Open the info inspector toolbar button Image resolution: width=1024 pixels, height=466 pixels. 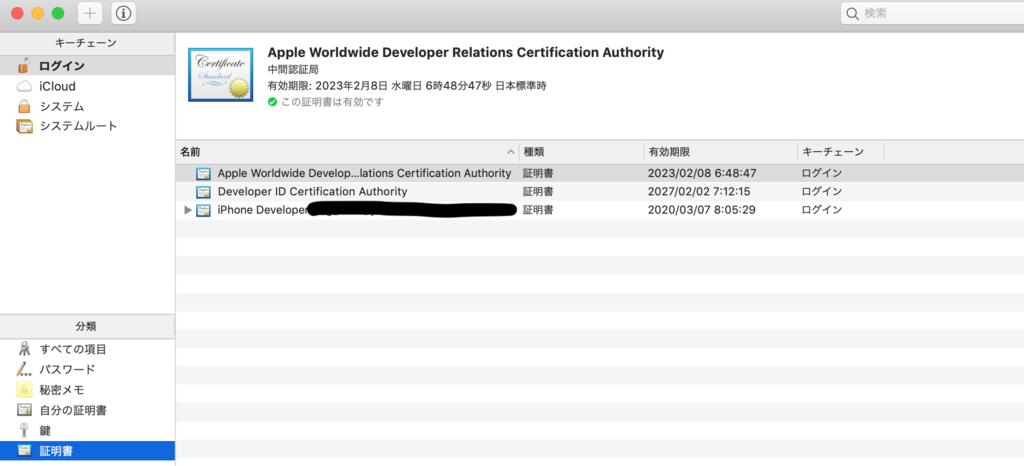[123, 13]
